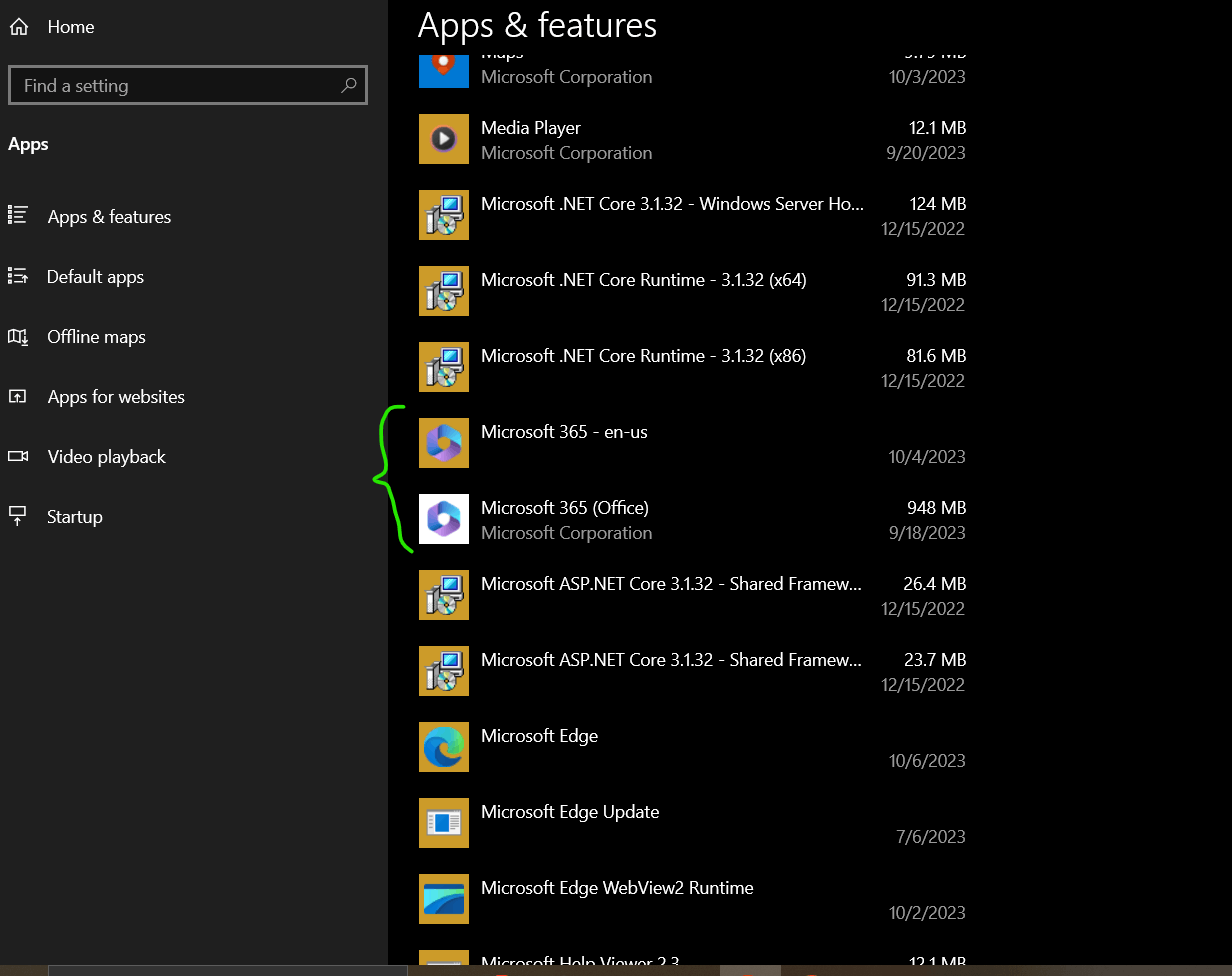Click the Startup sidebar icon
This screenshot has height=976, width=1232.
[18, 516]
